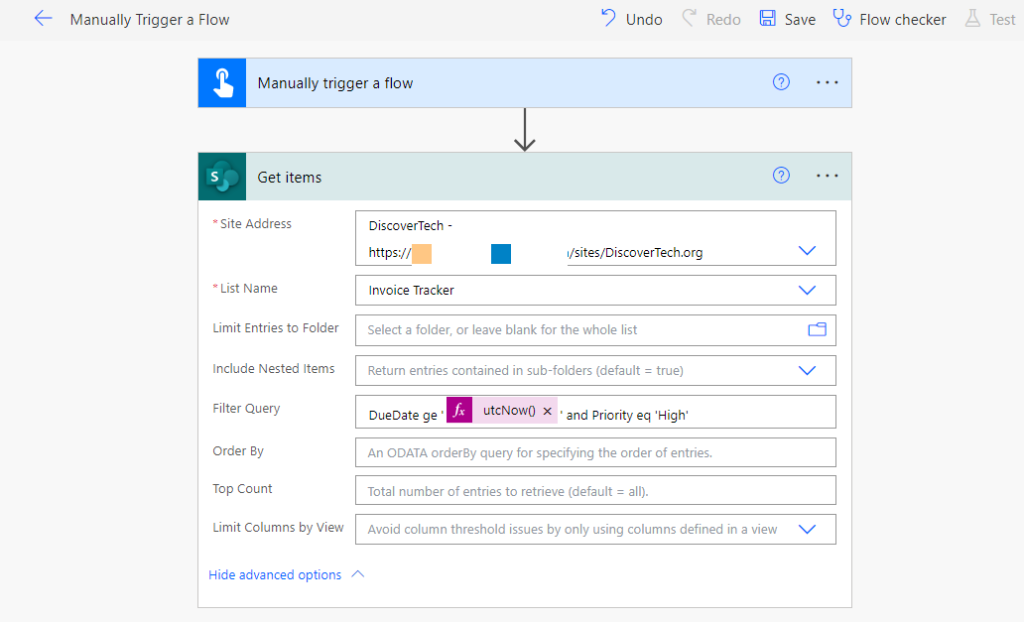Image resolution: width=1024 pixels, height=622 pixels.
Task: Click the Manually trigger a flow card title
Action: click(335, 83)
